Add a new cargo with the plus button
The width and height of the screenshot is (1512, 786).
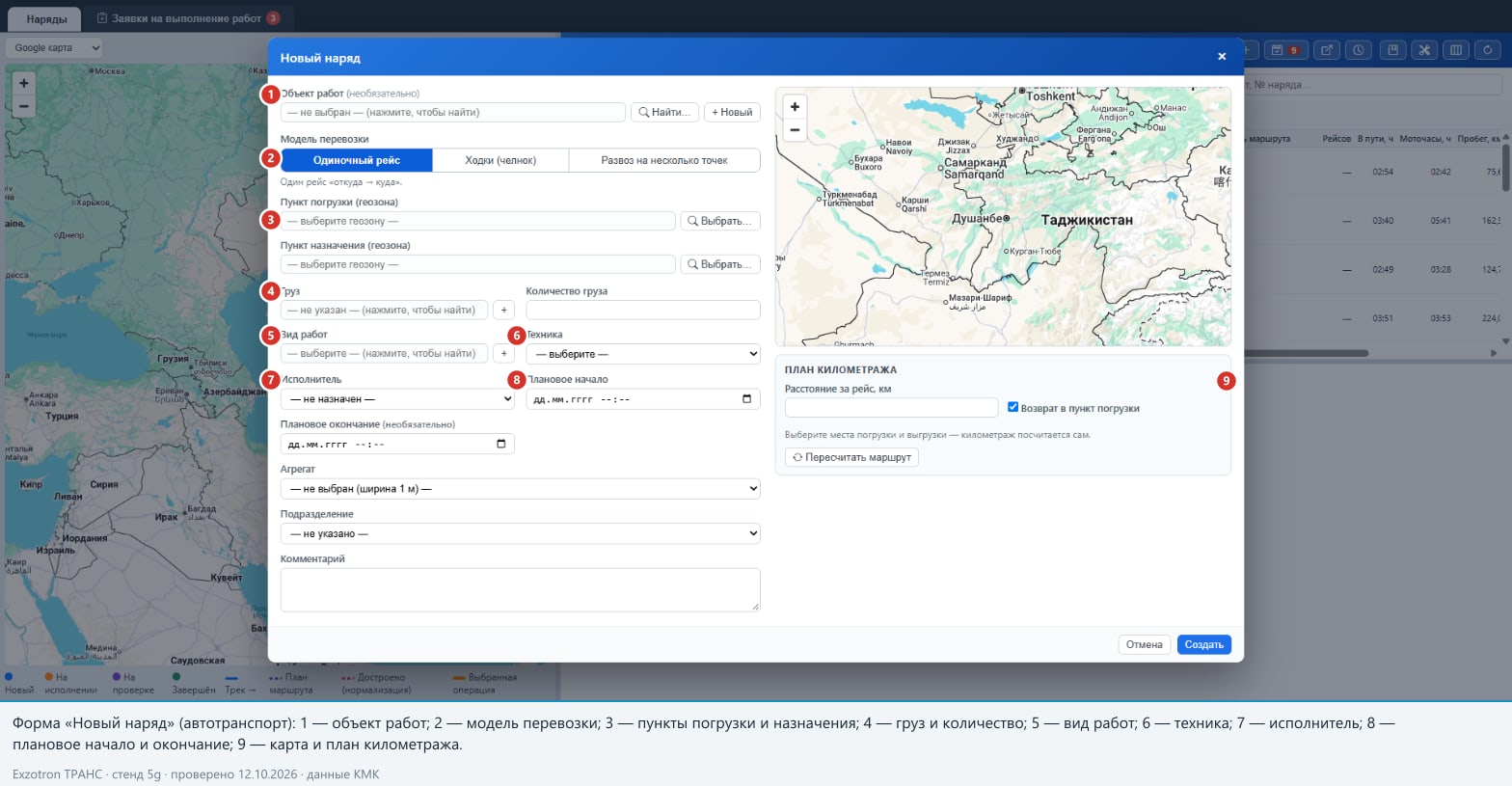coord(503,310)
